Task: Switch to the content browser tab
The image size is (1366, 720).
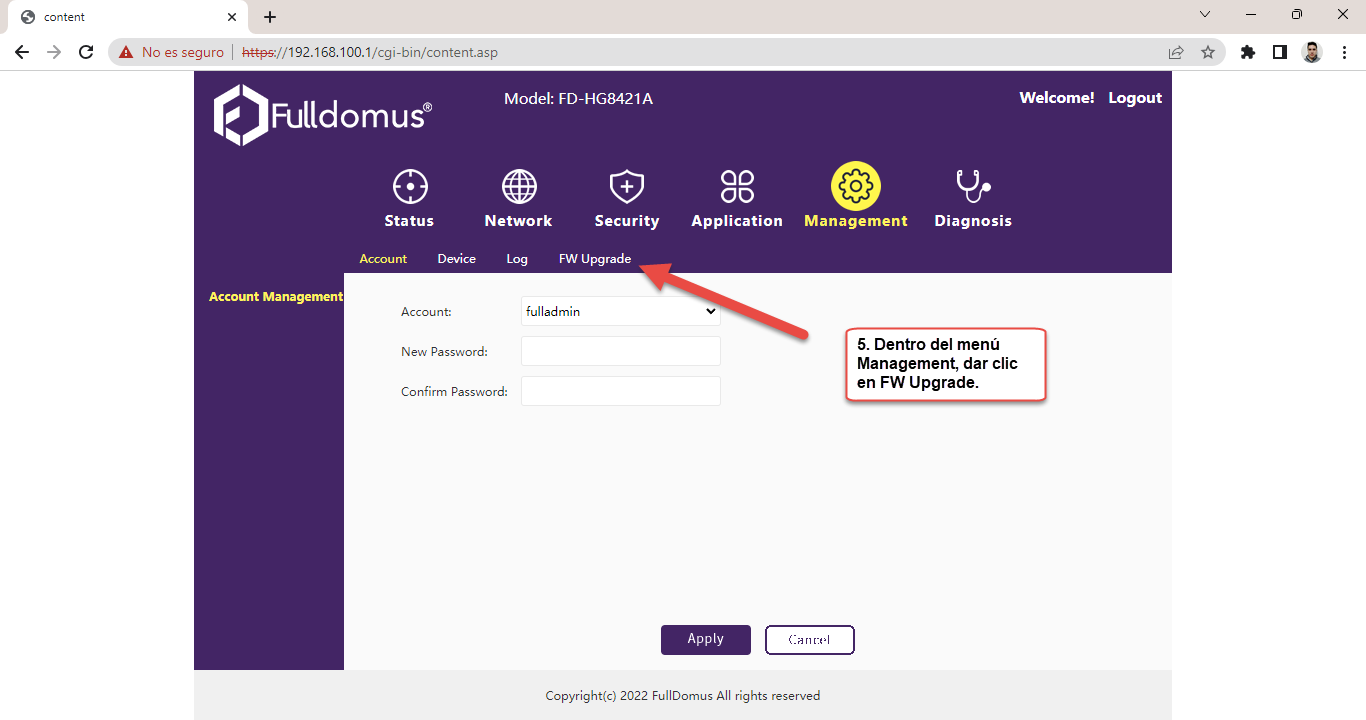Action: pos(127,17)
